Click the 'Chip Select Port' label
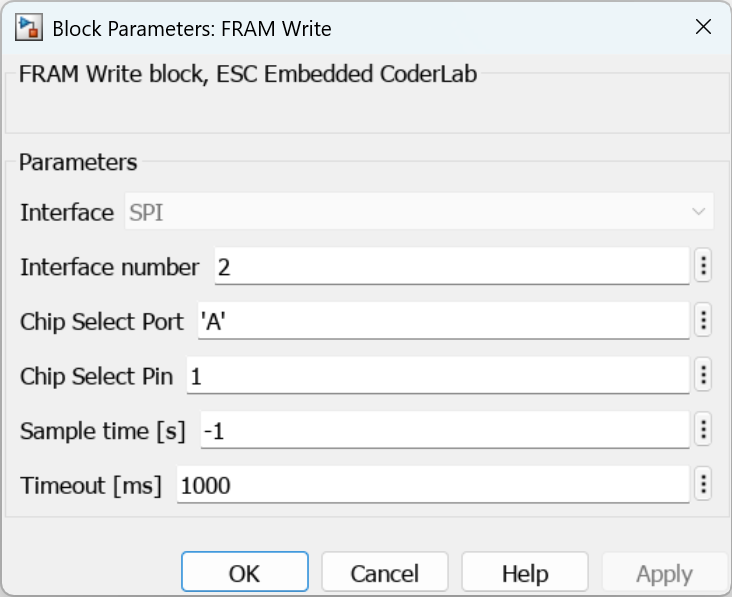 tap(102, 322)
